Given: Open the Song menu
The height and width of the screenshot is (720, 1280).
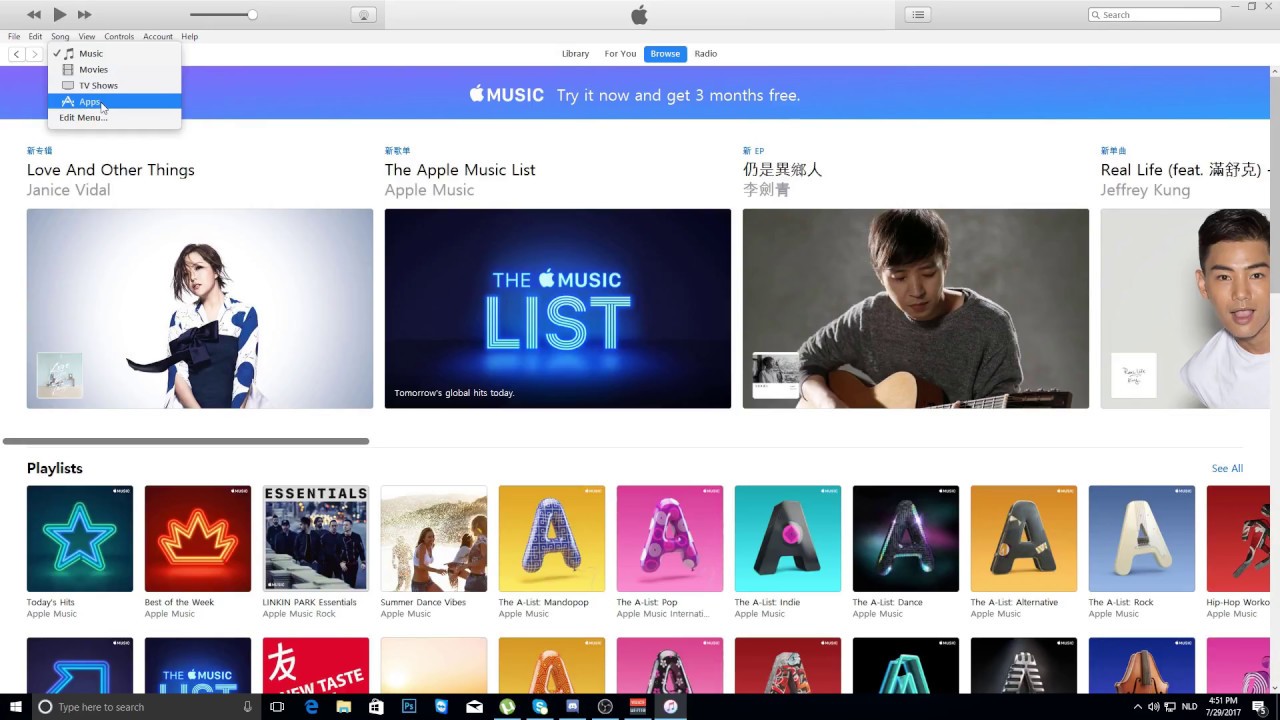Looking at the screenshot, I should coord(60,36).
